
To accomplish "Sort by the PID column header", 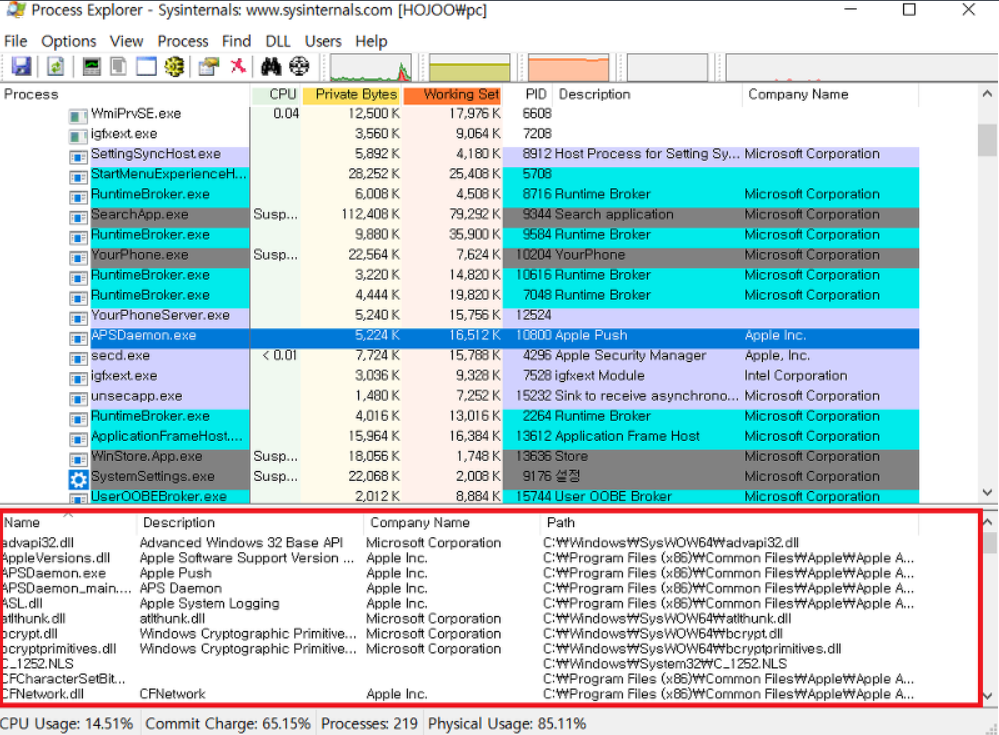I will coord(528,94).
